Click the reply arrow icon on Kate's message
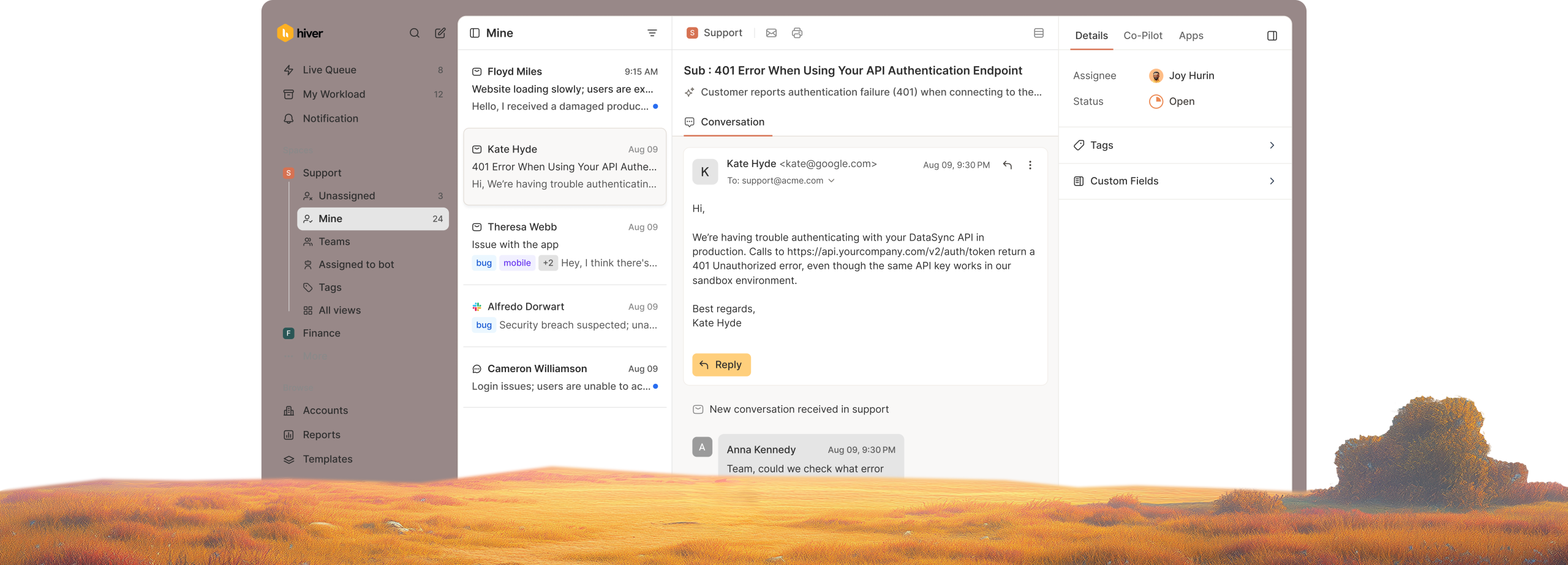1568x565 pixels. pos(1007,165)
